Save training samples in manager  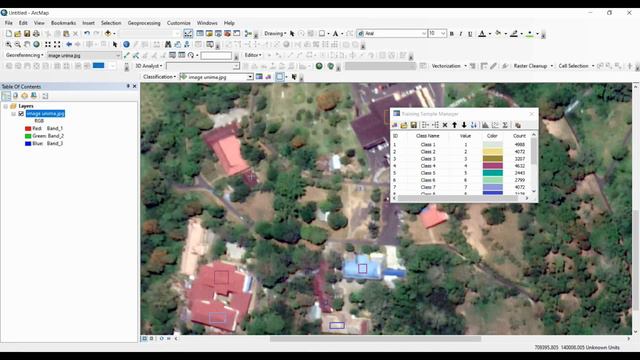coord(413,125)
